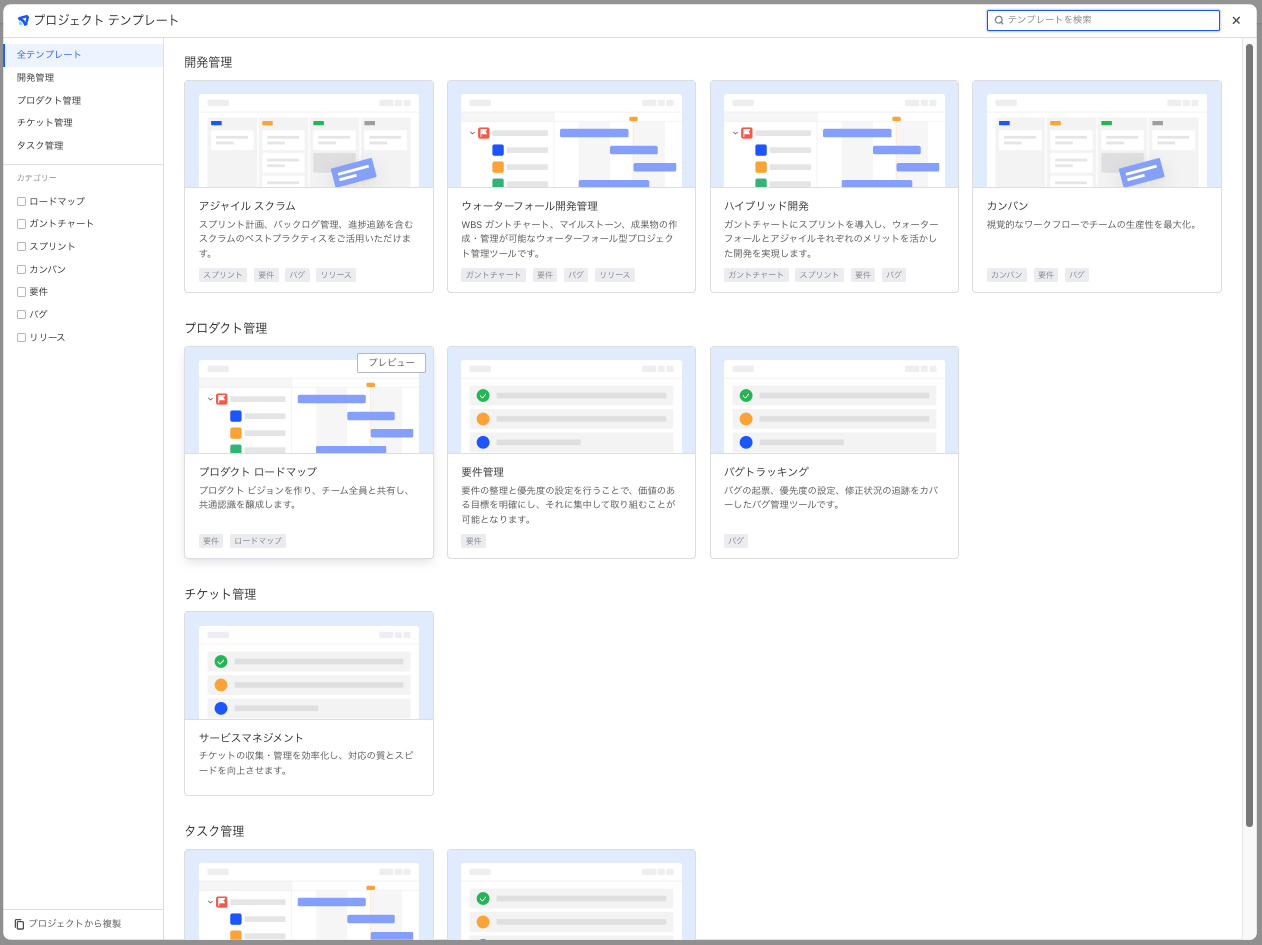Select タスク管理 in the sidebar
The width and height of the screenshot is (1262, 945).
tap(82, 146)
